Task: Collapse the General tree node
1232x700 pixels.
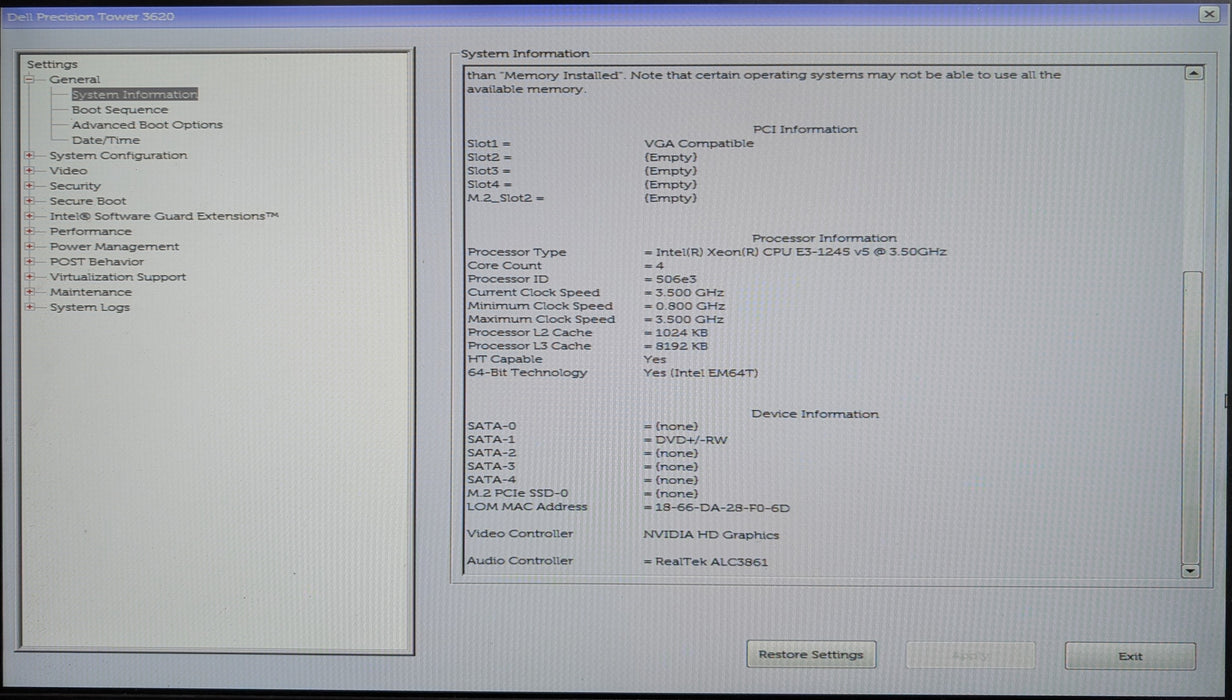Action: pos(29,79)
